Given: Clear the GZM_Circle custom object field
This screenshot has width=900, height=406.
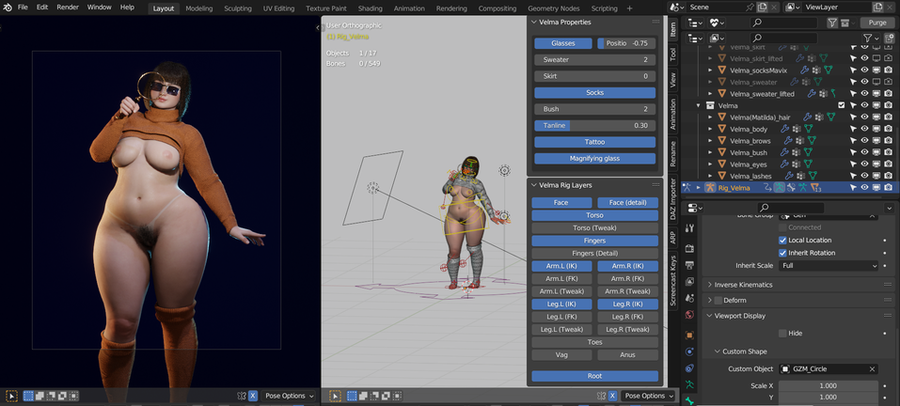Looking at the screenshot, I should [x=872, y=369].
